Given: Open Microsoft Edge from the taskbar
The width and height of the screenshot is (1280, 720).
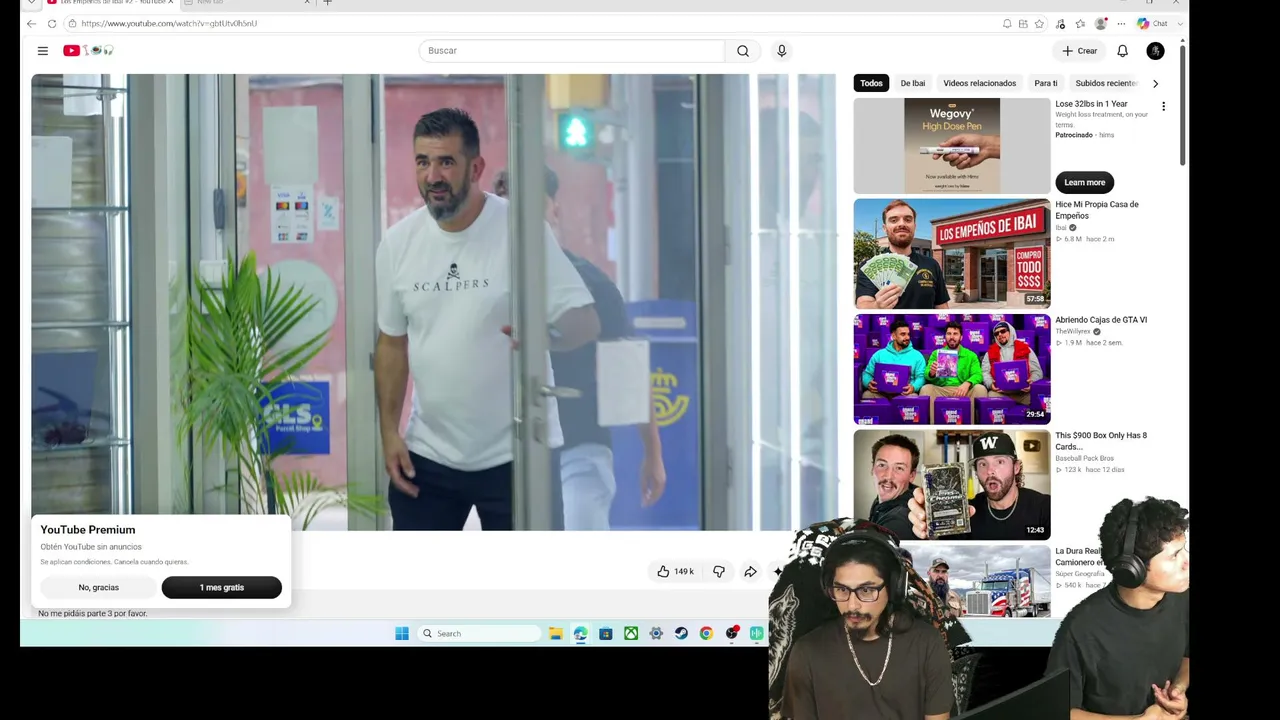Looking at the screenshot, I should (580, 633).
